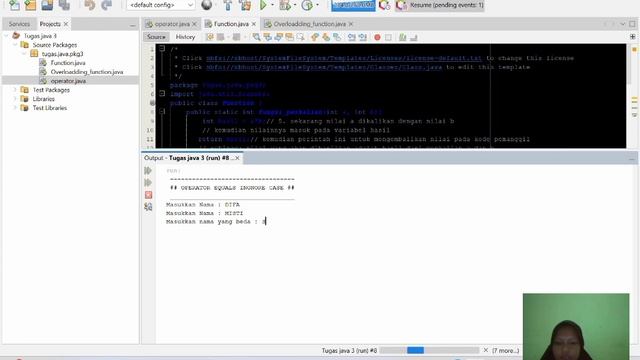Click the Shift Line Right icon

tap(362, 37)
